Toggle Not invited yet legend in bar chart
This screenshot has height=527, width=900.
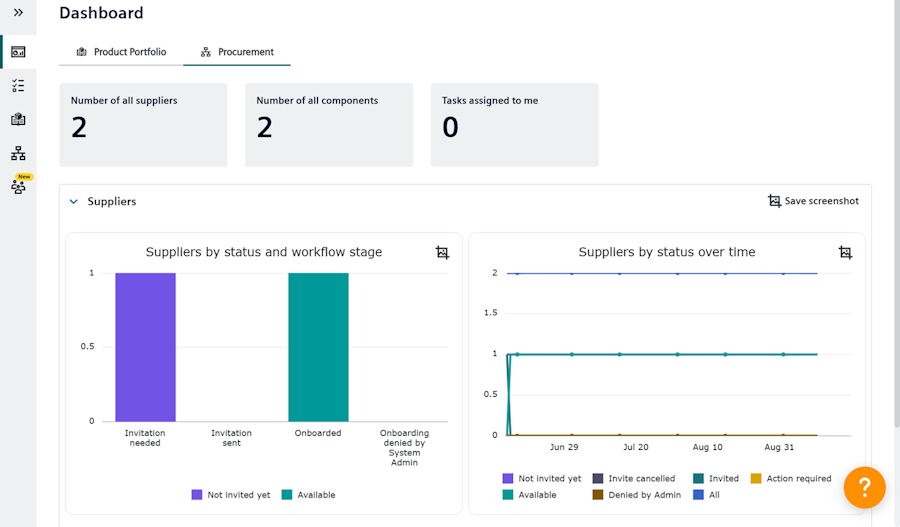click(x=231, y=495)
